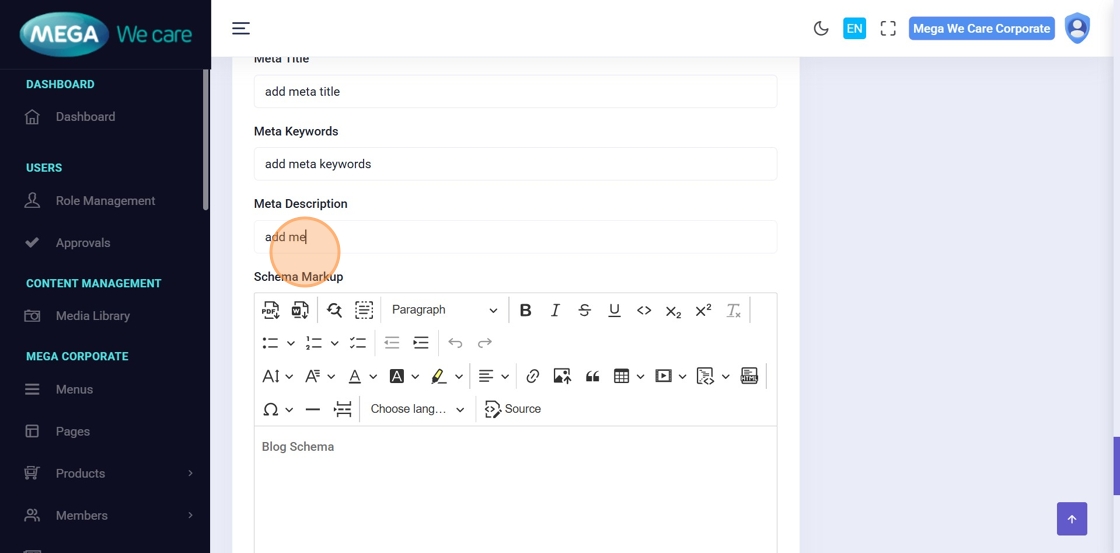This screenshot has height=553, width=1120.
Task: Toggle bold formatting
Action: click(525, 310)
